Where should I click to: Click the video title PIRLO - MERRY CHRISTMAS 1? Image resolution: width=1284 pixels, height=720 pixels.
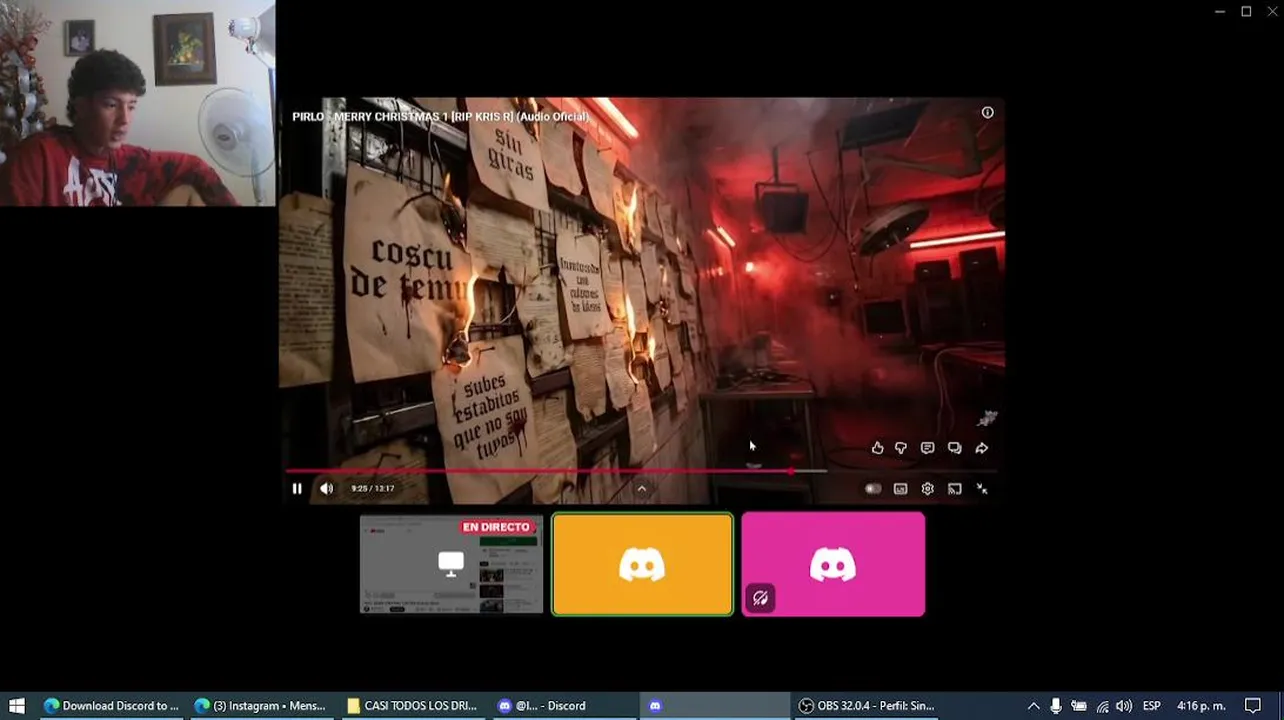pyautogui.click(x=441, y=117)
